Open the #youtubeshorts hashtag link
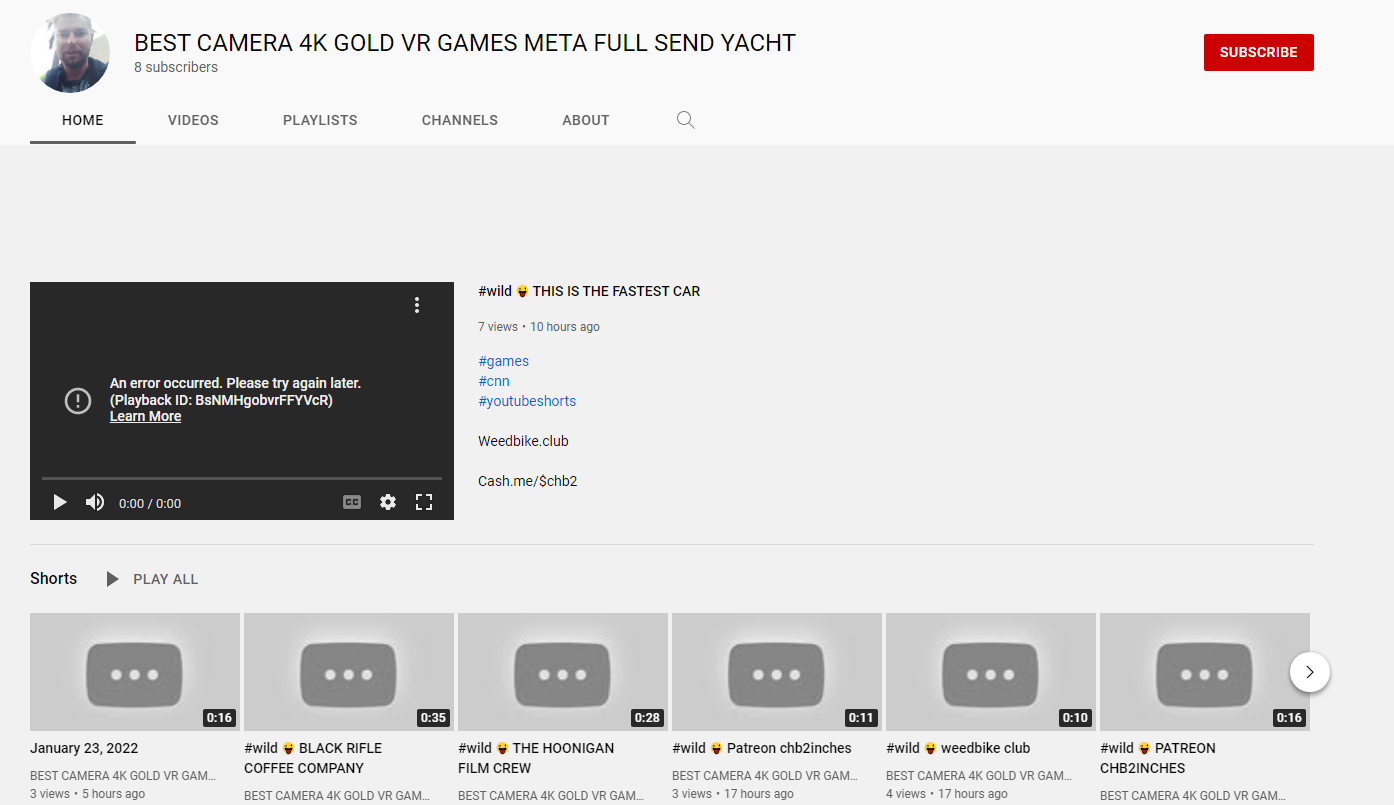This screenshot has width=1394, height=805. 527,401
